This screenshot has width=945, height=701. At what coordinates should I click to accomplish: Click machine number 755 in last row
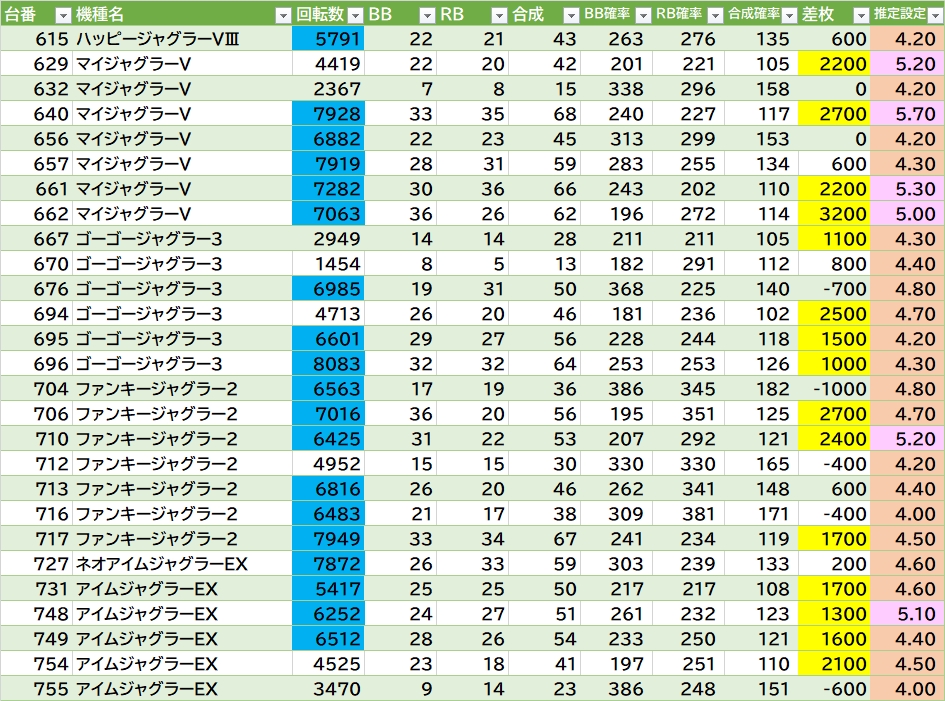[x=36, y=689]
